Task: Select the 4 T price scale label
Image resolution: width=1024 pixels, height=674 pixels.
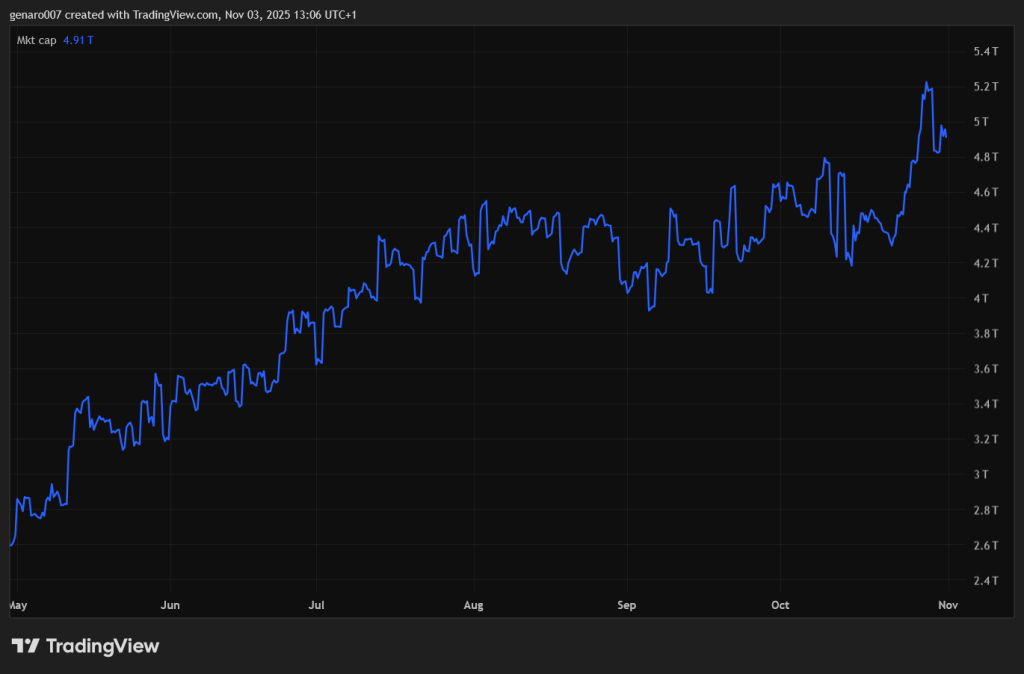Action: pyautogui.click(x=981, y=298)
